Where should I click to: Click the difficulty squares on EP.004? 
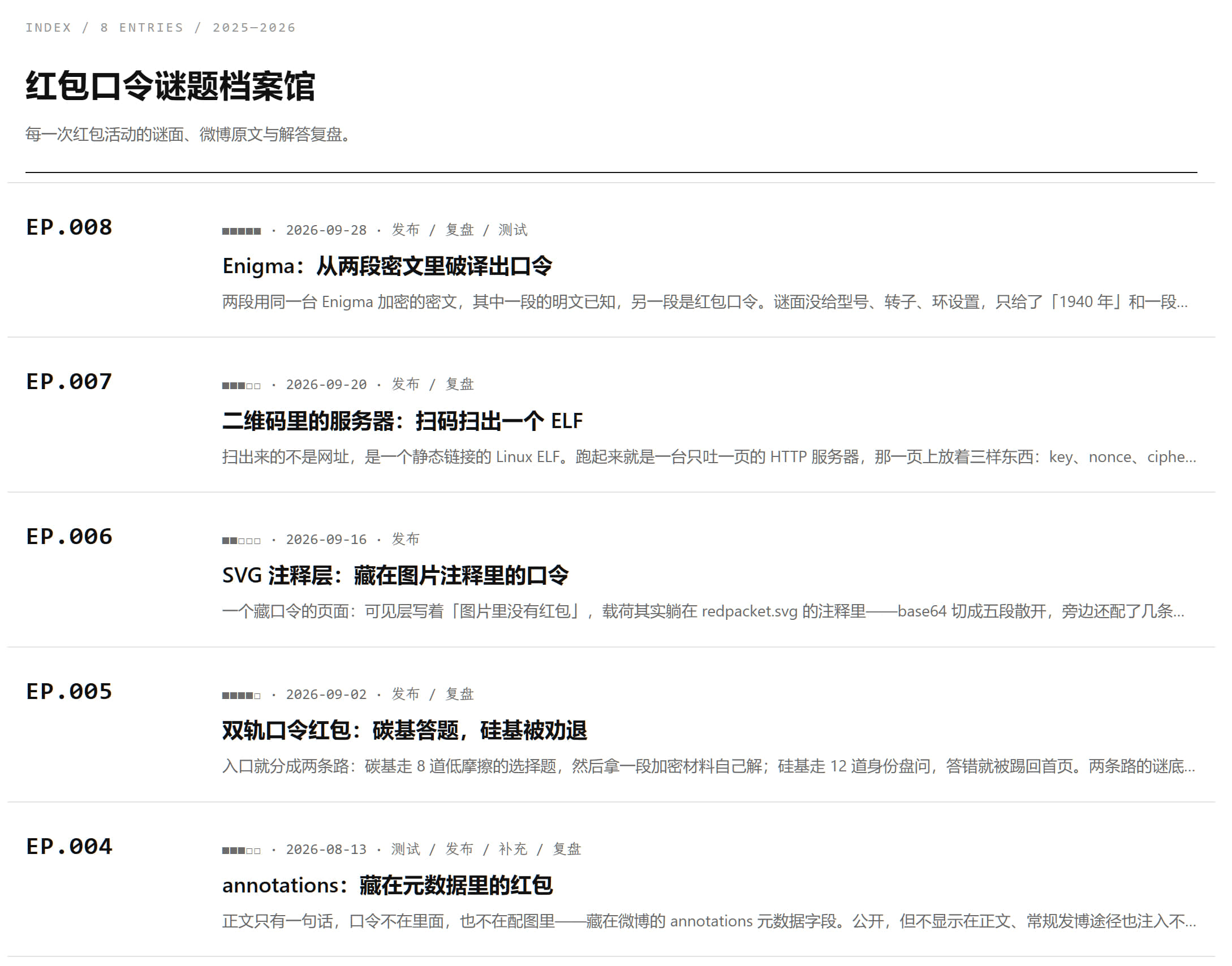pos(242,851)
